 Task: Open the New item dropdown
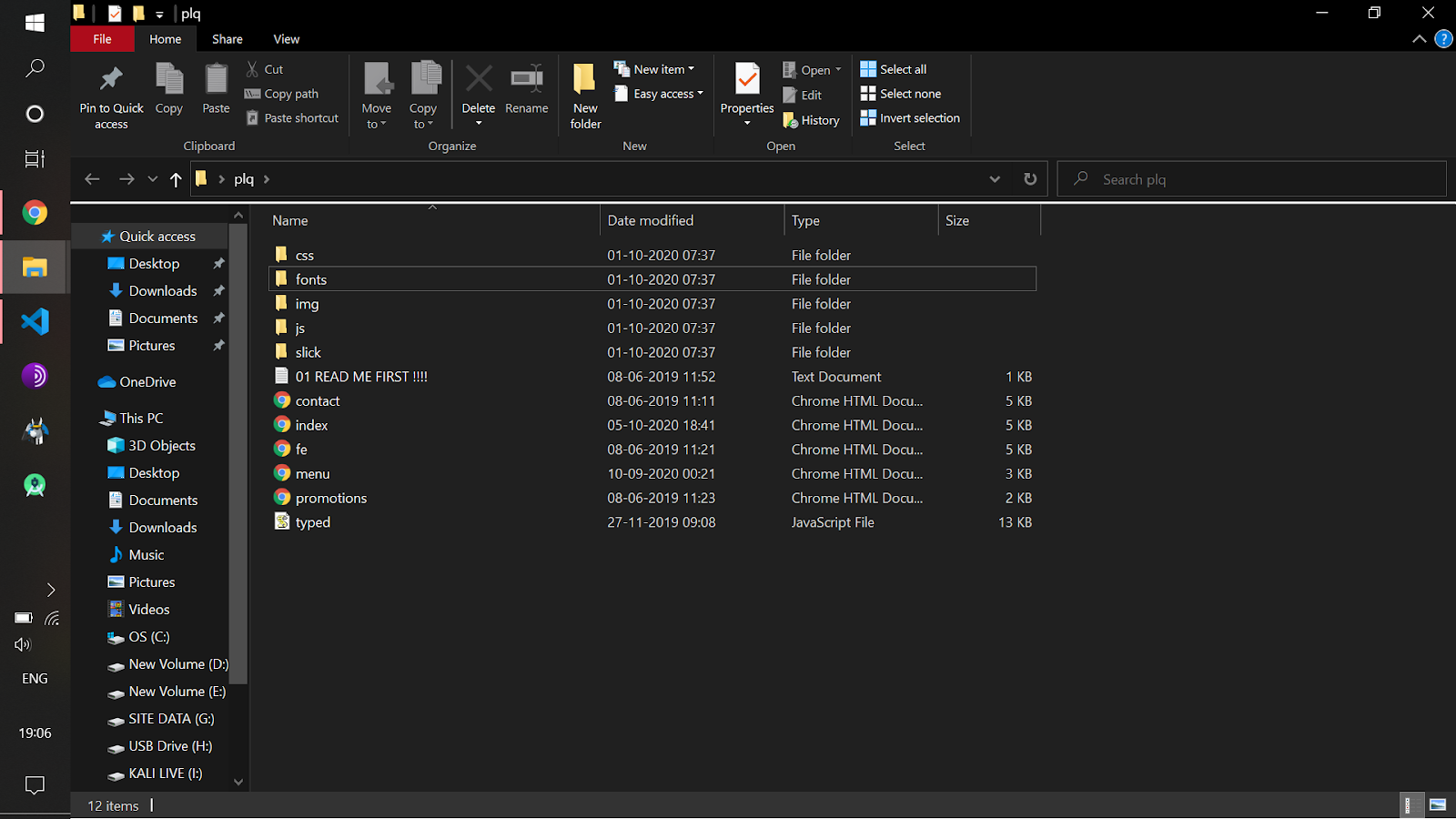654,69
